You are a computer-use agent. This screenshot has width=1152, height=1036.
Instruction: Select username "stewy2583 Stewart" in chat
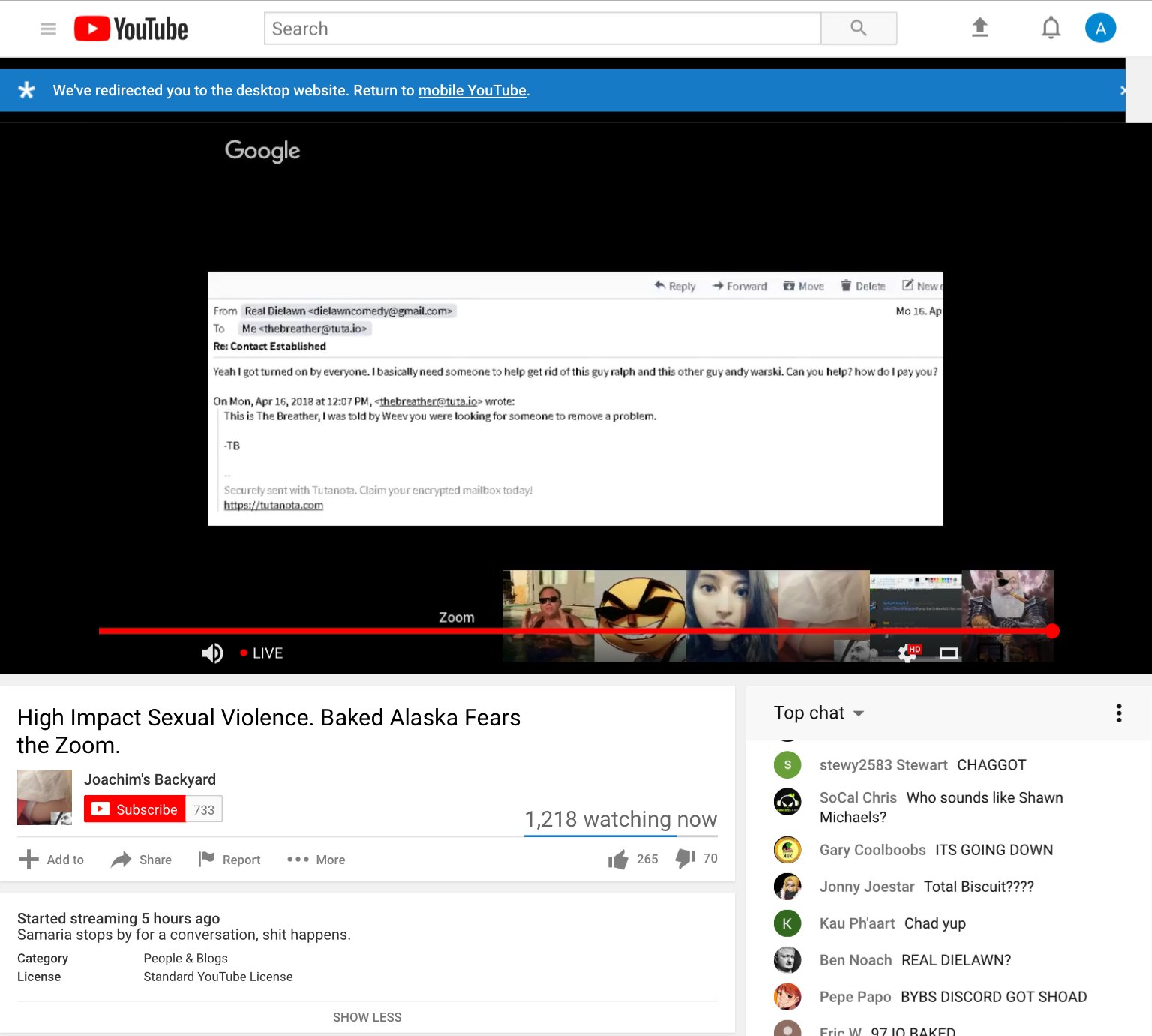pos(883,765)
